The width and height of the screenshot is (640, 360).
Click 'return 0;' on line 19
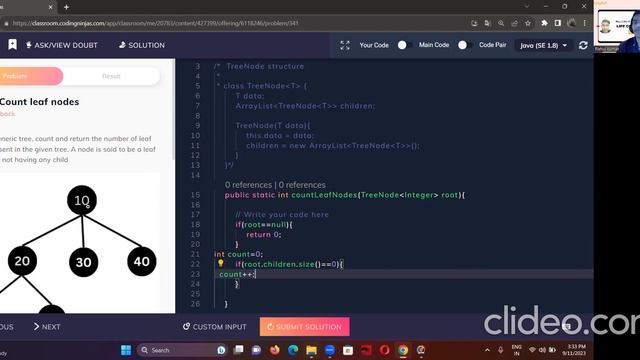coord(264,234)
